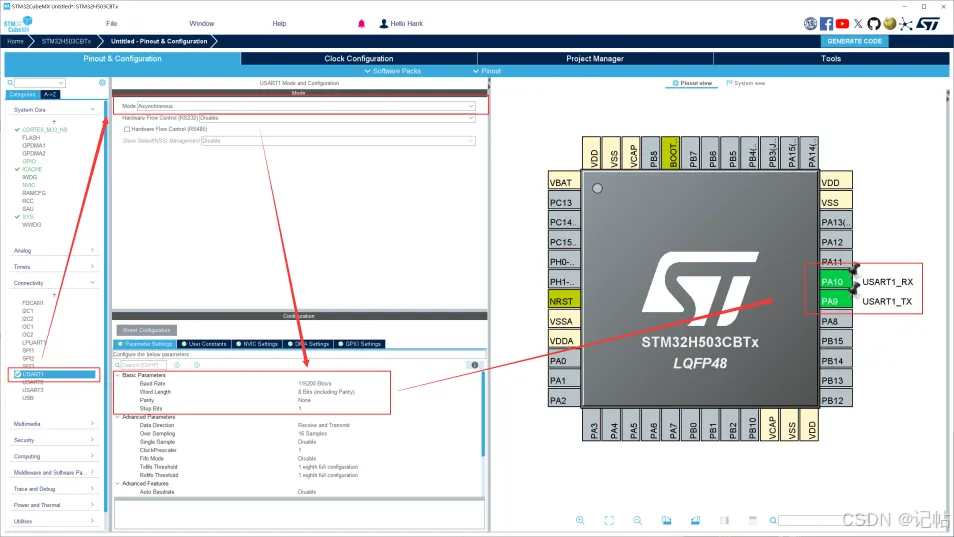The image size is (954, 537).
Task: Switch to Project Manager tab
Action: click(x=595, y=58)
